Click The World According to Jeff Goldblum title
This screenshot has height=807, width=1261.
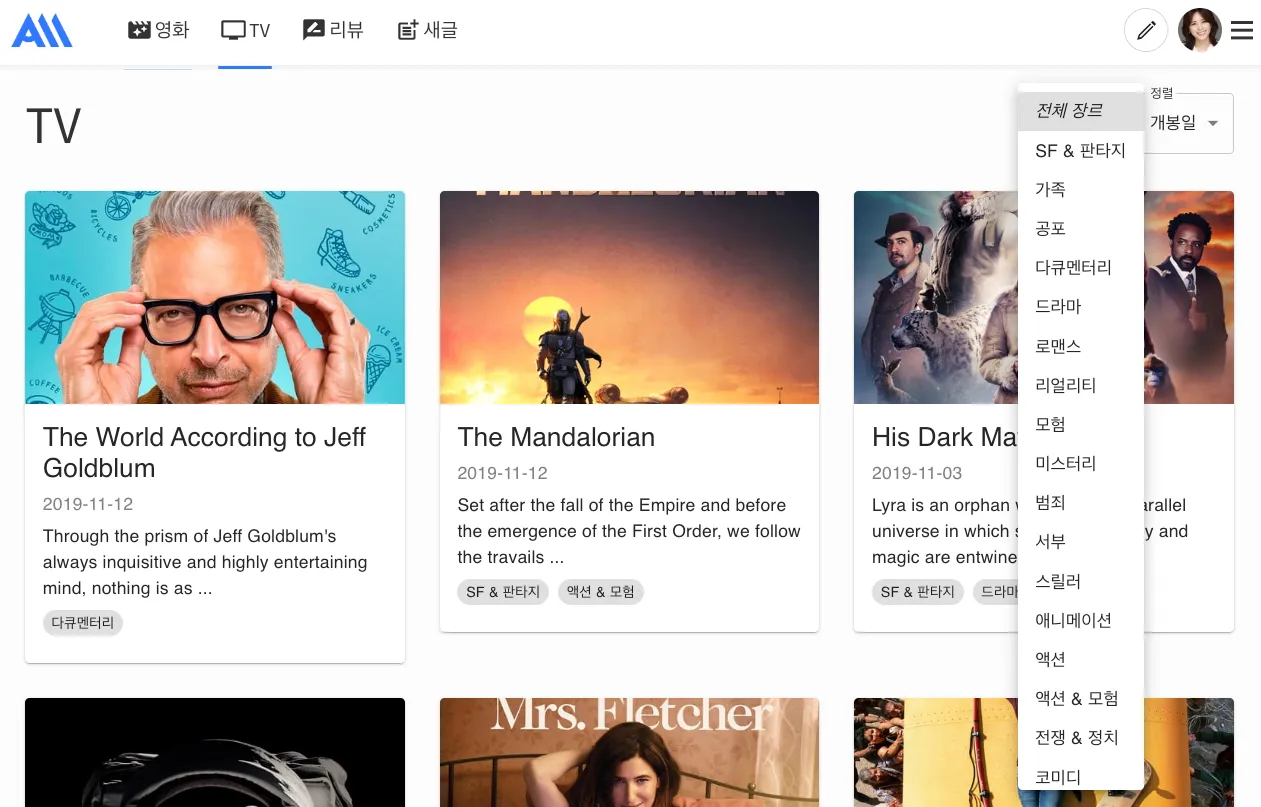point(204,453)
